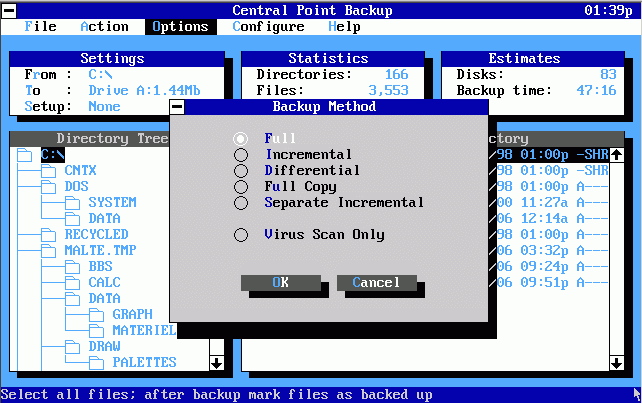Click the file row dated 11:27a
642x403 pixels.
tap(549, 203)
